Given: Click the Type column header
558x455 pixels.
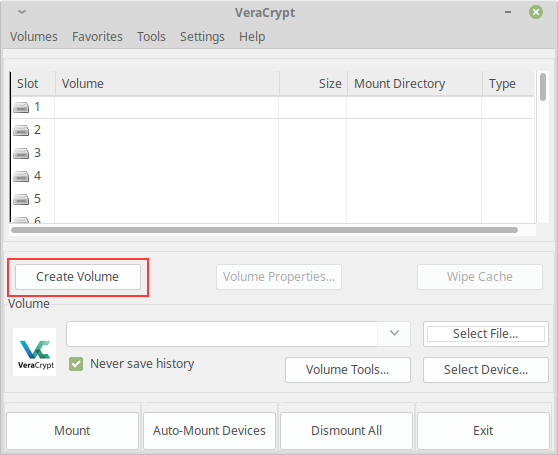Looking at the screenshot, I should (x=508, y=84).
